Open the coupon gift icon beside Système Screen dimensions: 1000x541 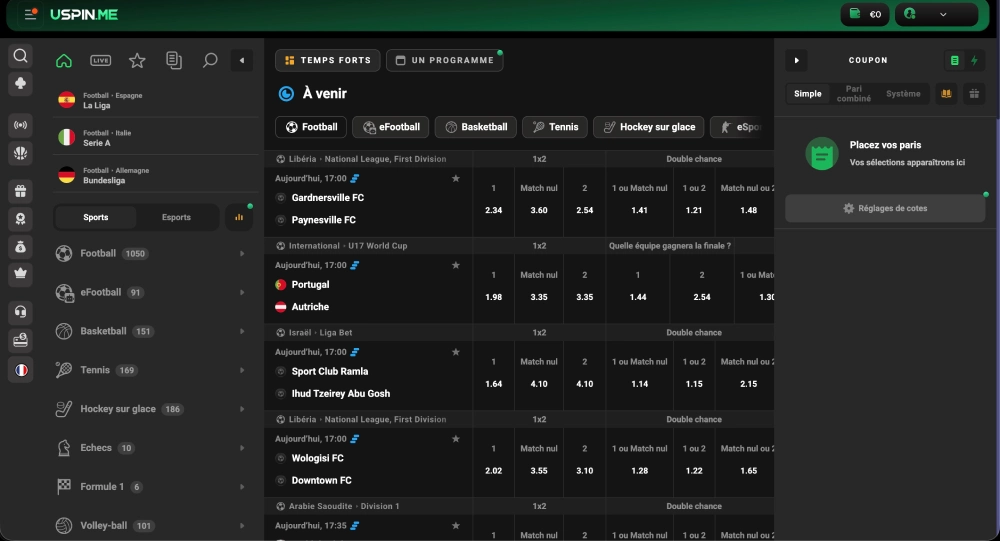pyautogui.click(x=974, y=94)
